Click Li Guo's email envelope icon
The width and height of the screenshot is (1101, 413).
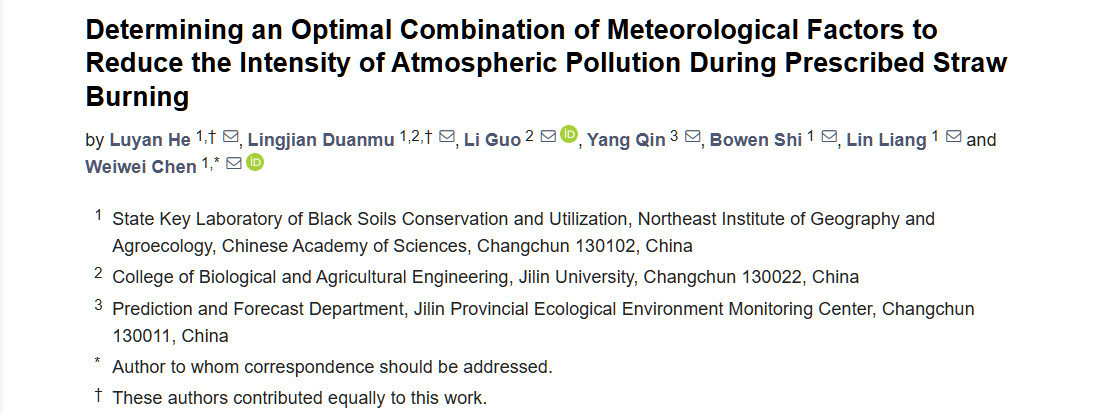click(x=548, y=137)
